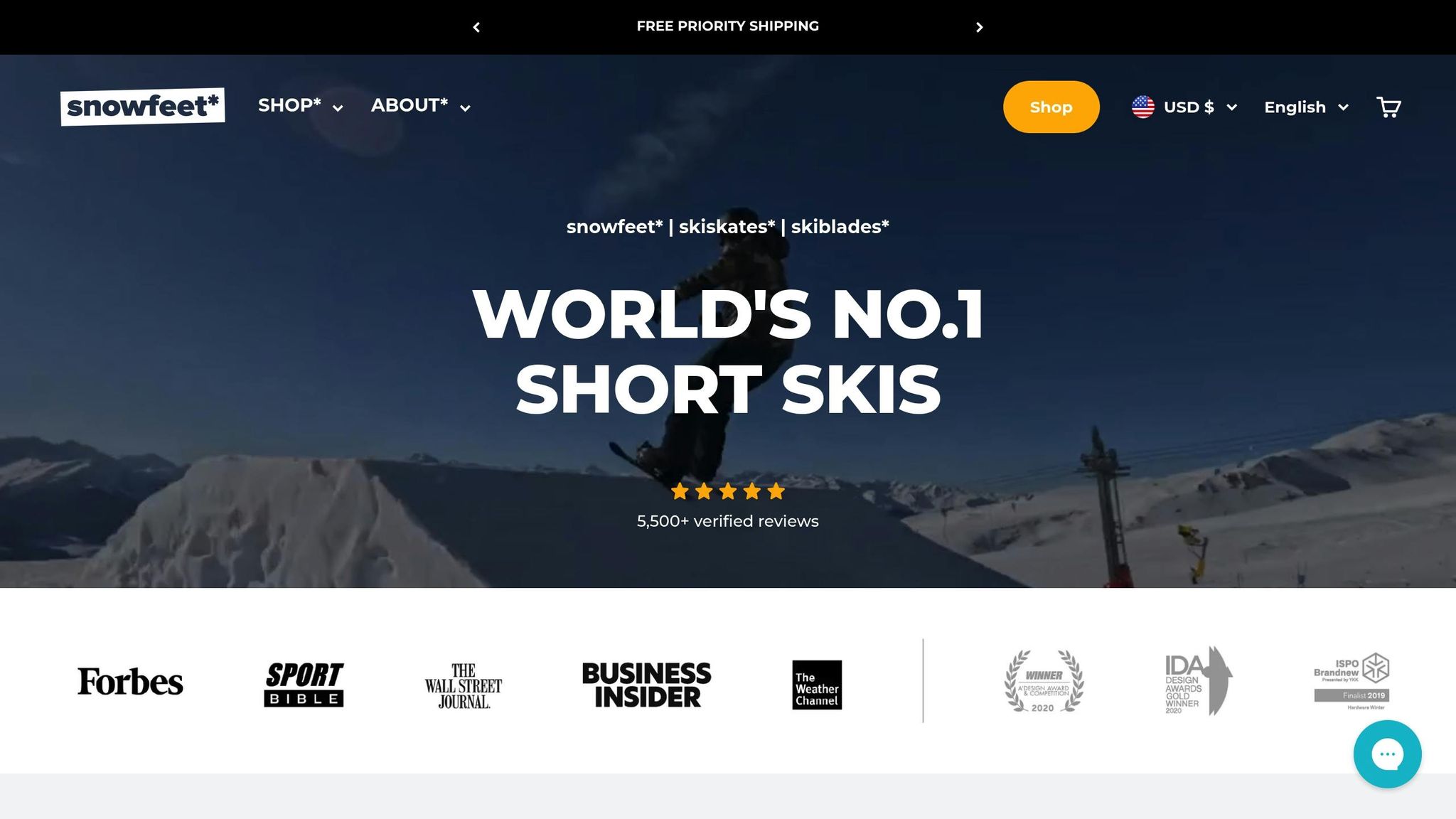
Task: Show previous announcement with left arrow
Action: 476,27
